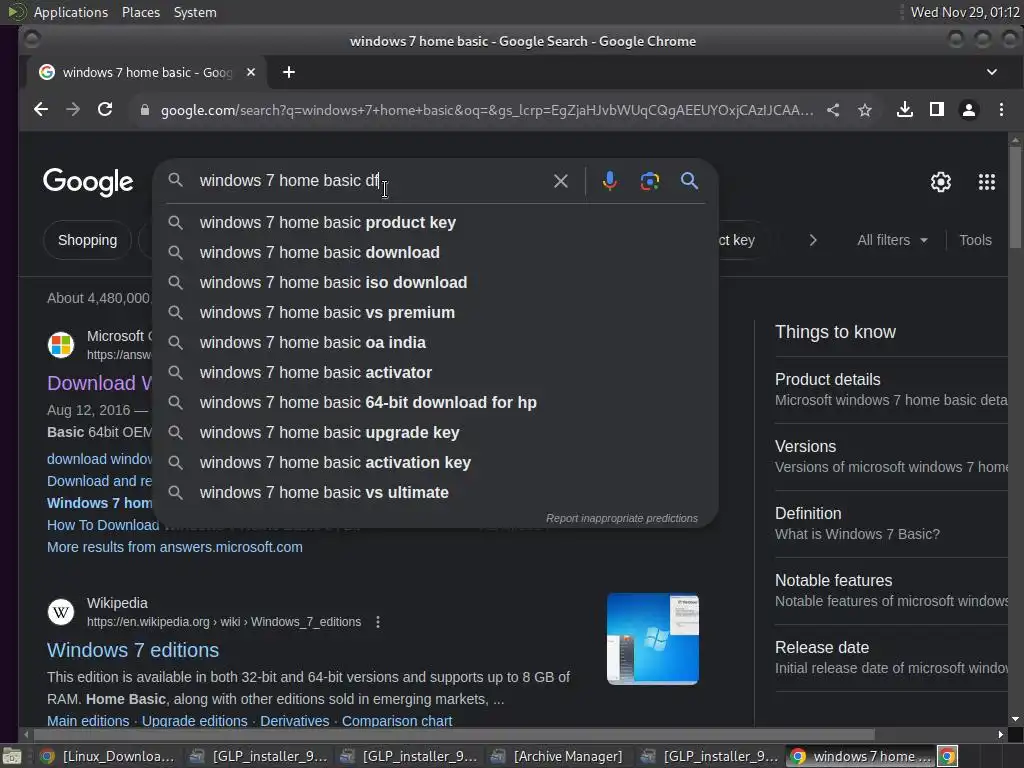Expand 'Release date' in Things to know
This screenshot has height=768, width=1024.
891,658
